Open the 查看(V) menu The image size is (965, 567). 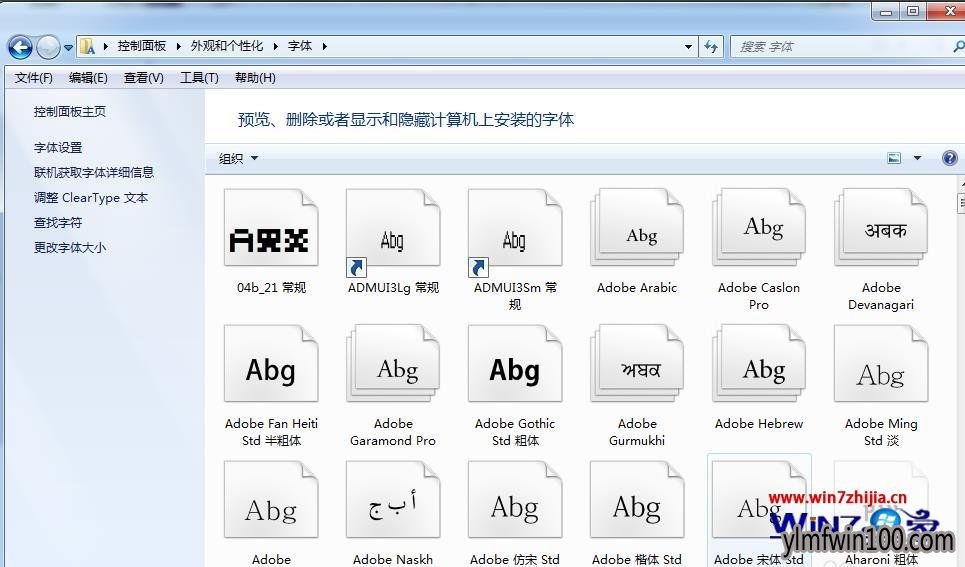143,78
